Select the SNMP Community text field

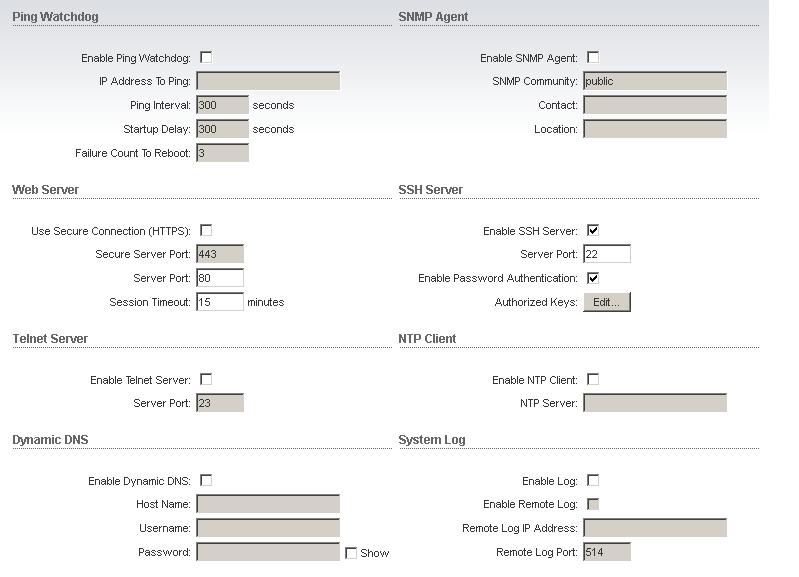pyautogui.click(x=654, y=82)
